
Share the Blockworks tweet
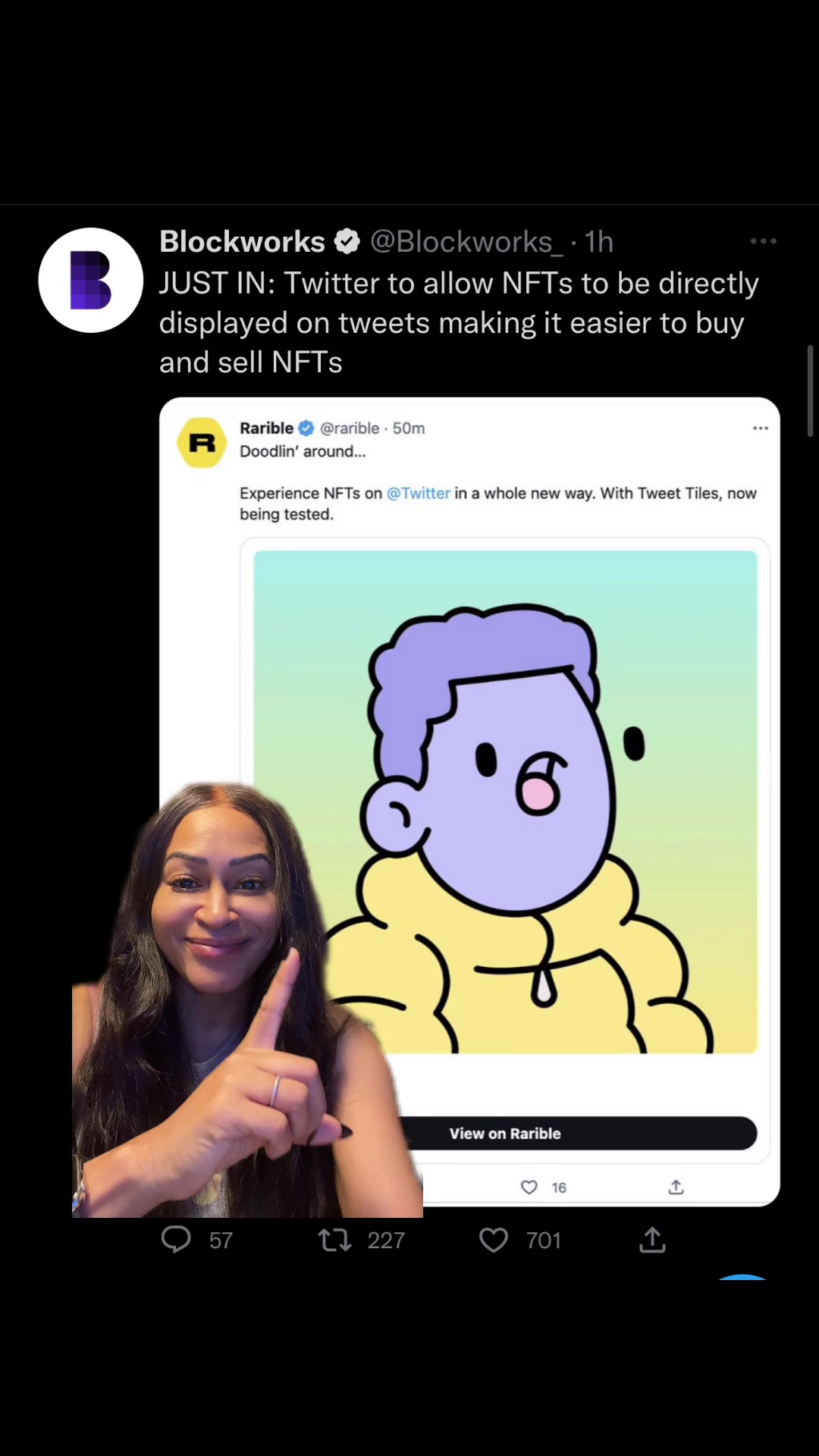(x=652, y=1240)
